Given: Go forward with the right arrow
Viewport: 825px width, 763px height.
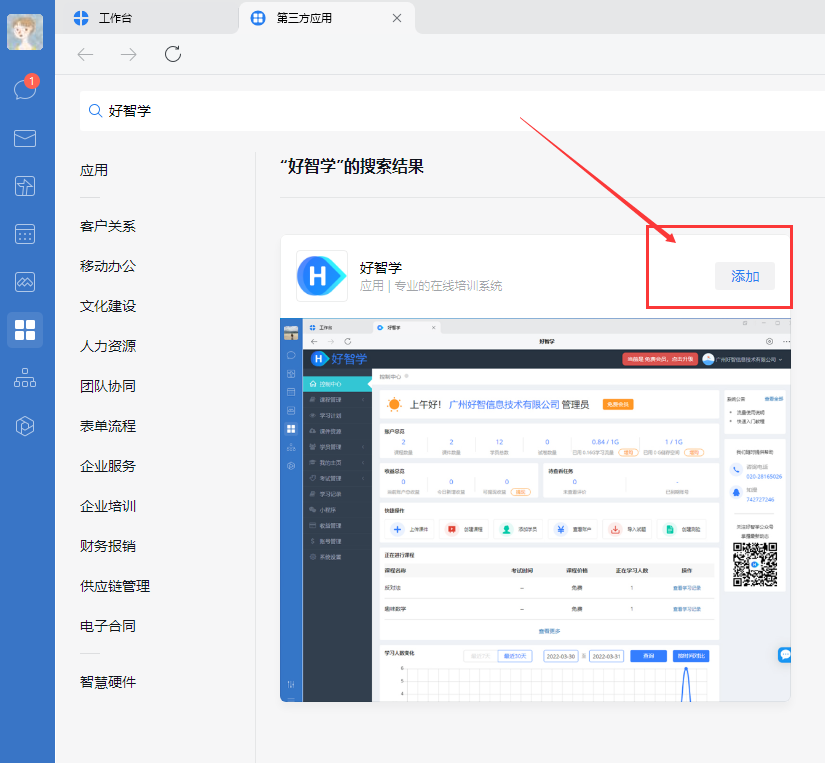Looking at the screenshot, I should 128,54.
